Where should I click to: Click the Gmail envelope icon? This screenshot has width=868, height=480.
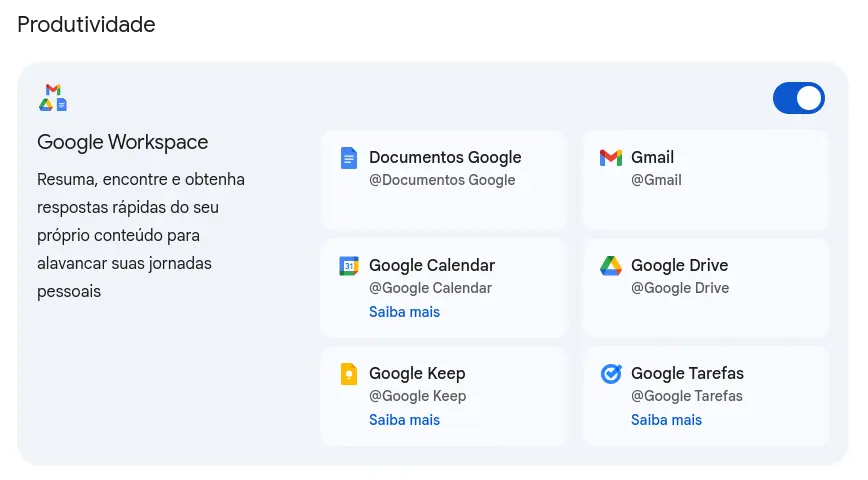coord(611,158)
